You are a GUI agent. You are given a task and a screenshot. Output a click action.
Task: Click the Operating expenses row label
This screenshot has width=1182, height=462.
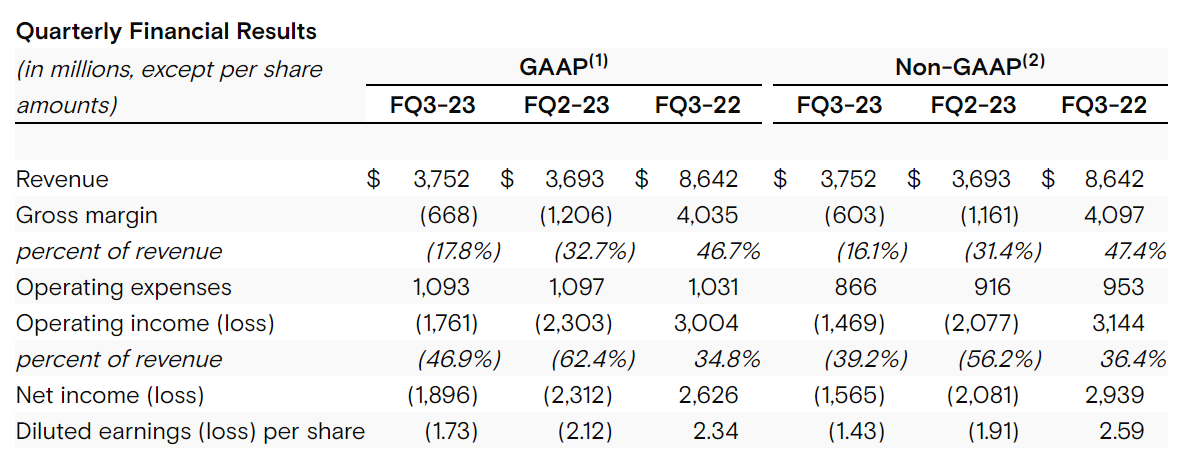[x=124, y=287]
